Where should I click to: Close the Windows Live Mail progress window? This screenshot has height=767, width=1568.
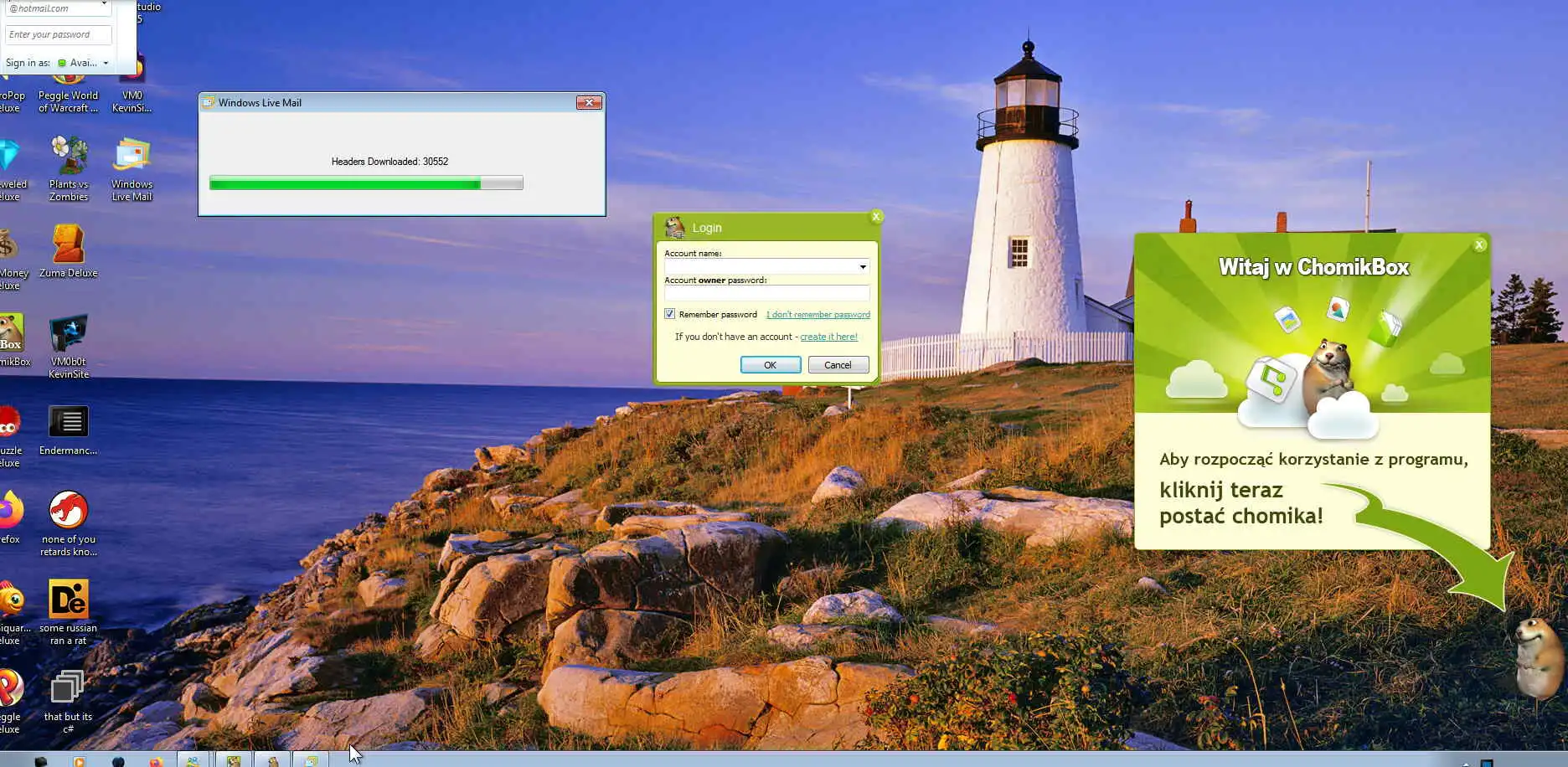589,102
